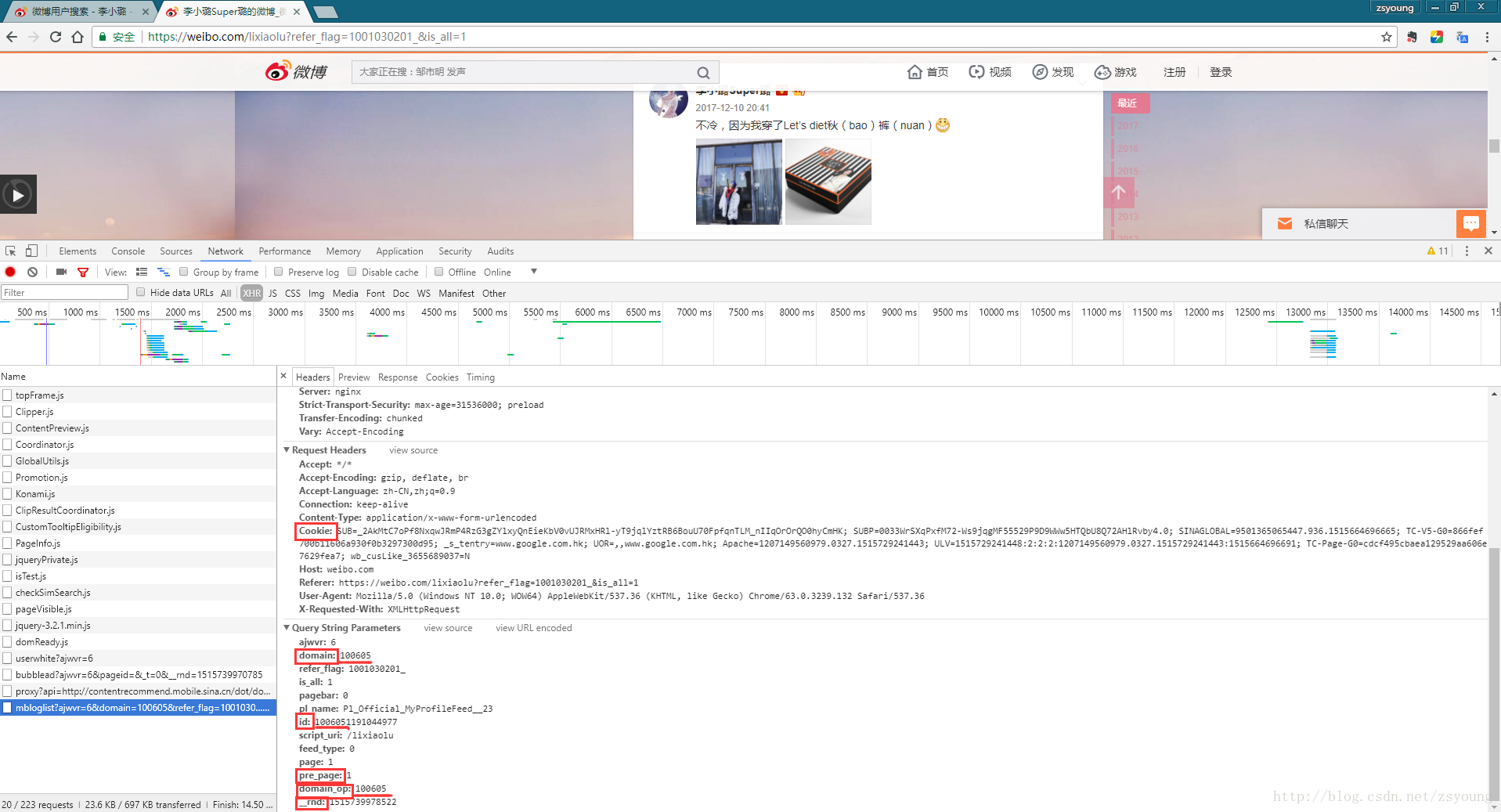The width and height of the screenshot is (1501, 812).
Task: Click the 2016 marker on Weibo timeline
Action: coord(1128,149)
